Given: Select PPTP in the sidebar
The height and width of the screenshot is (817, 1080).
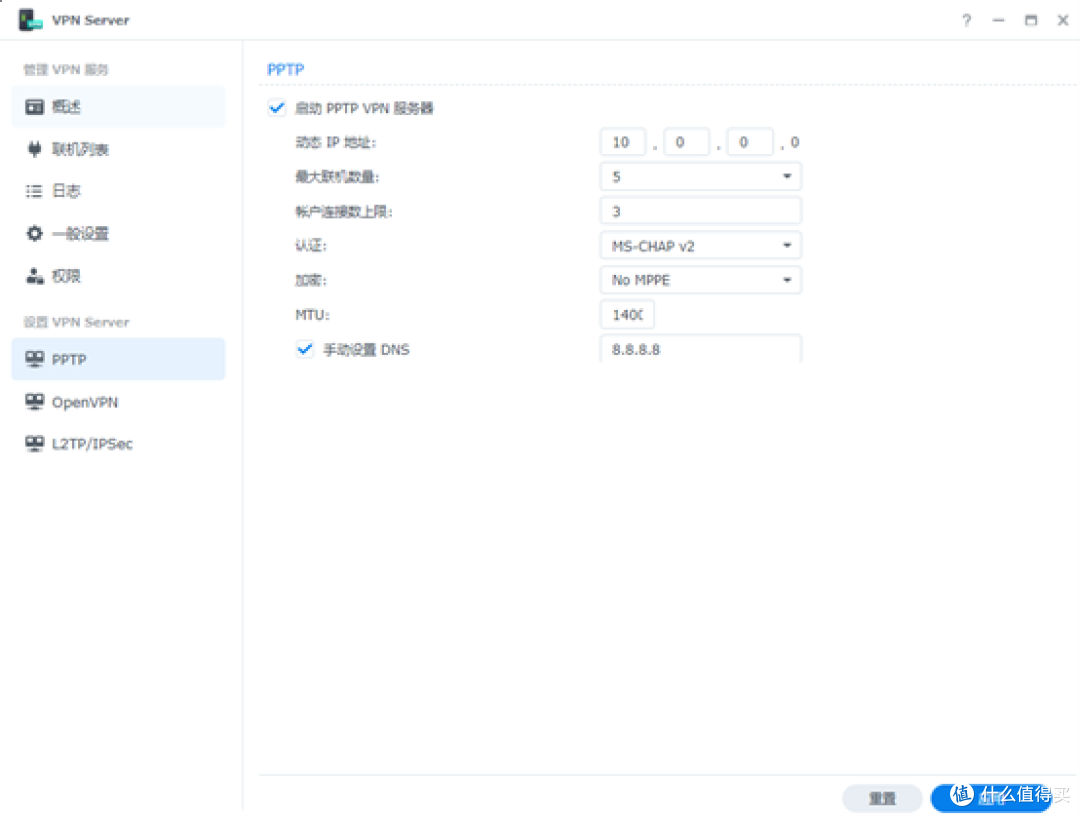Looking at the screenshot, I should (x=118, y=359).
